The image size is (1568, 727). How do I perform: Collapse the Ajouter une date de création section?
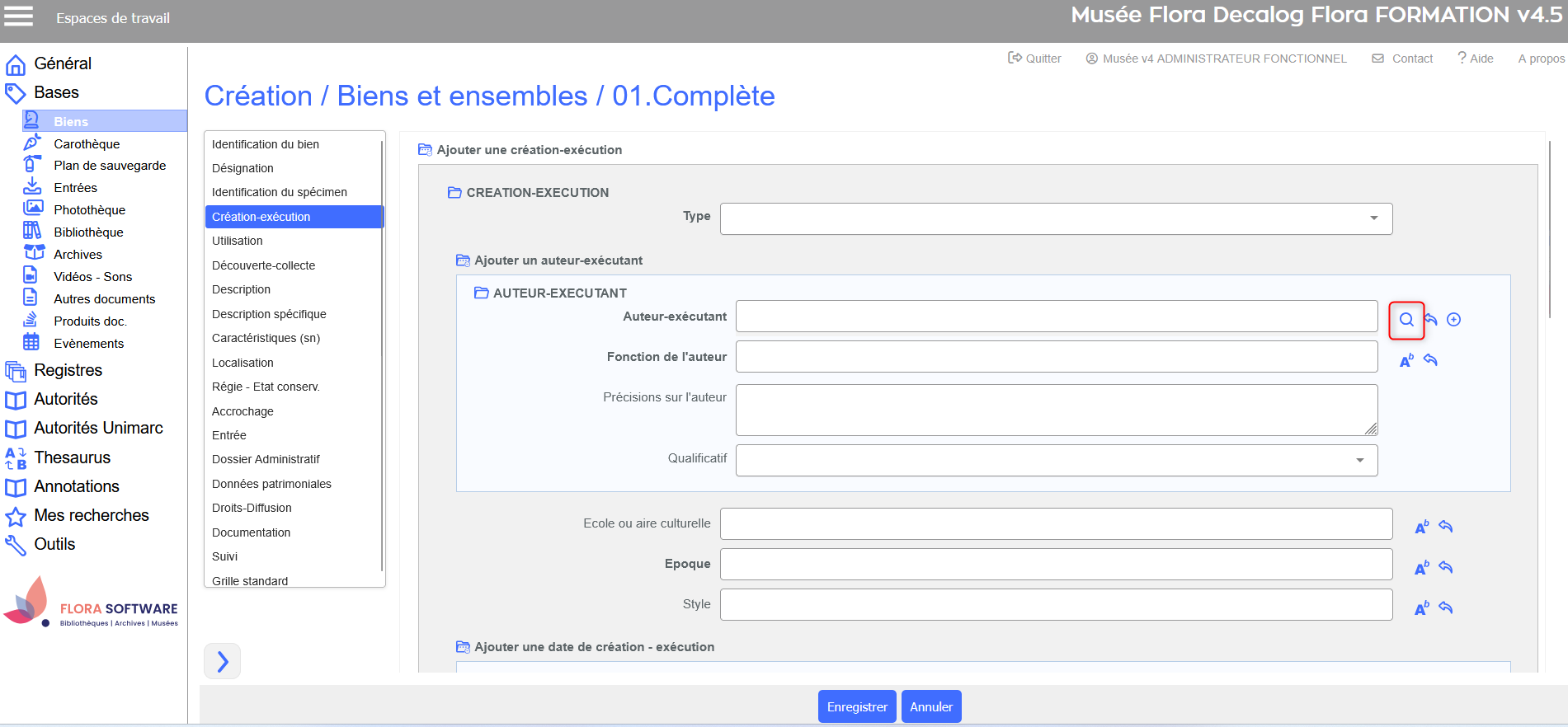tap(464, 647)
